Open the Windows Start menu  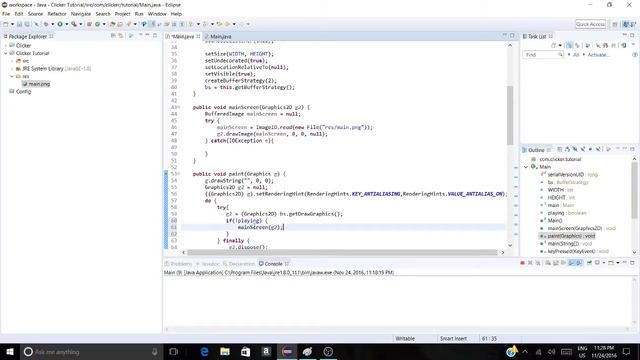click(10, 351)
